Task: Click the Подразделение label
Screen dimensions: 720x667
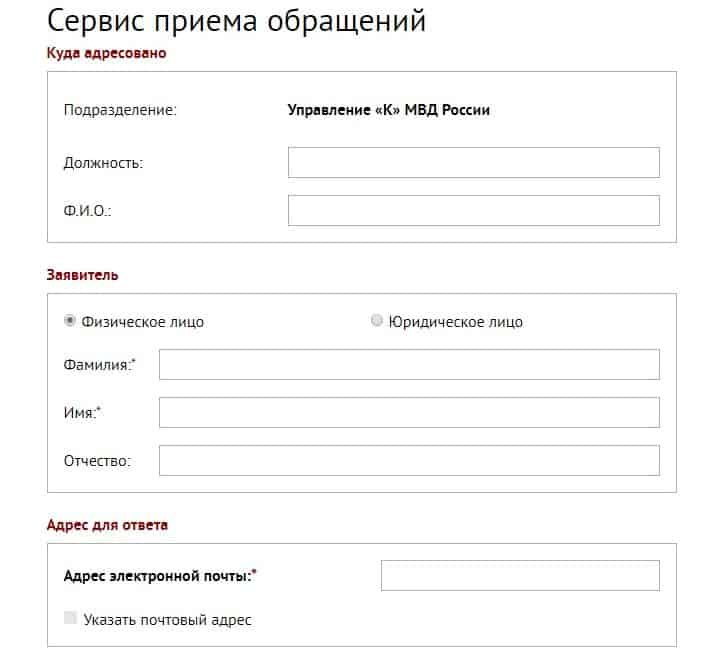Action: (119, 110)
